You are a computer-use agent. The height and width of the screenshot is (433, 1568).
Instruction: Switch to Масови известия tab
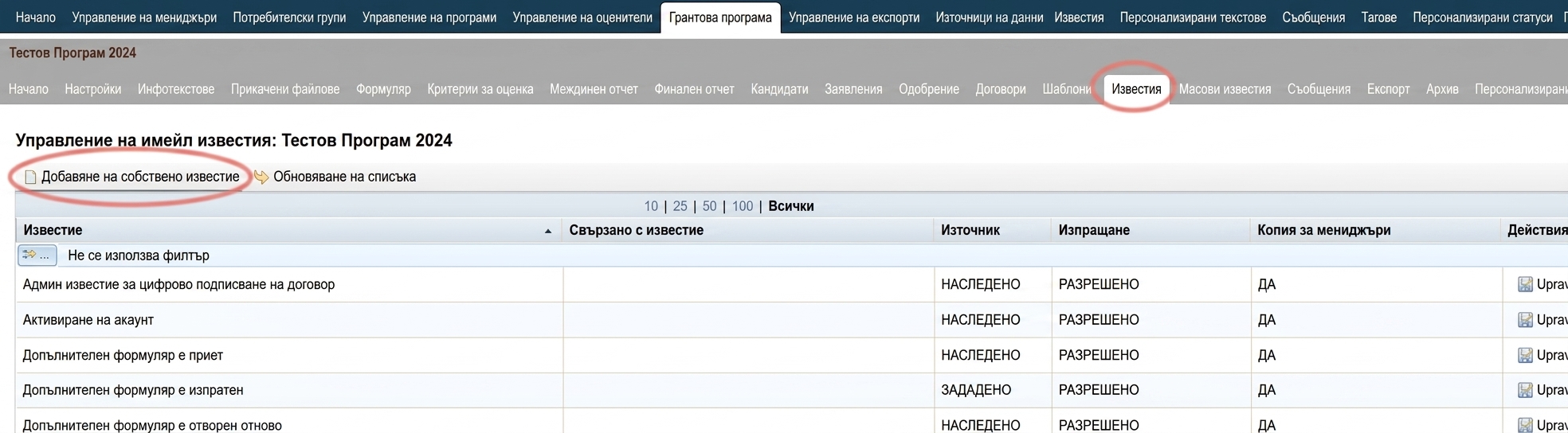[1225, 89]
